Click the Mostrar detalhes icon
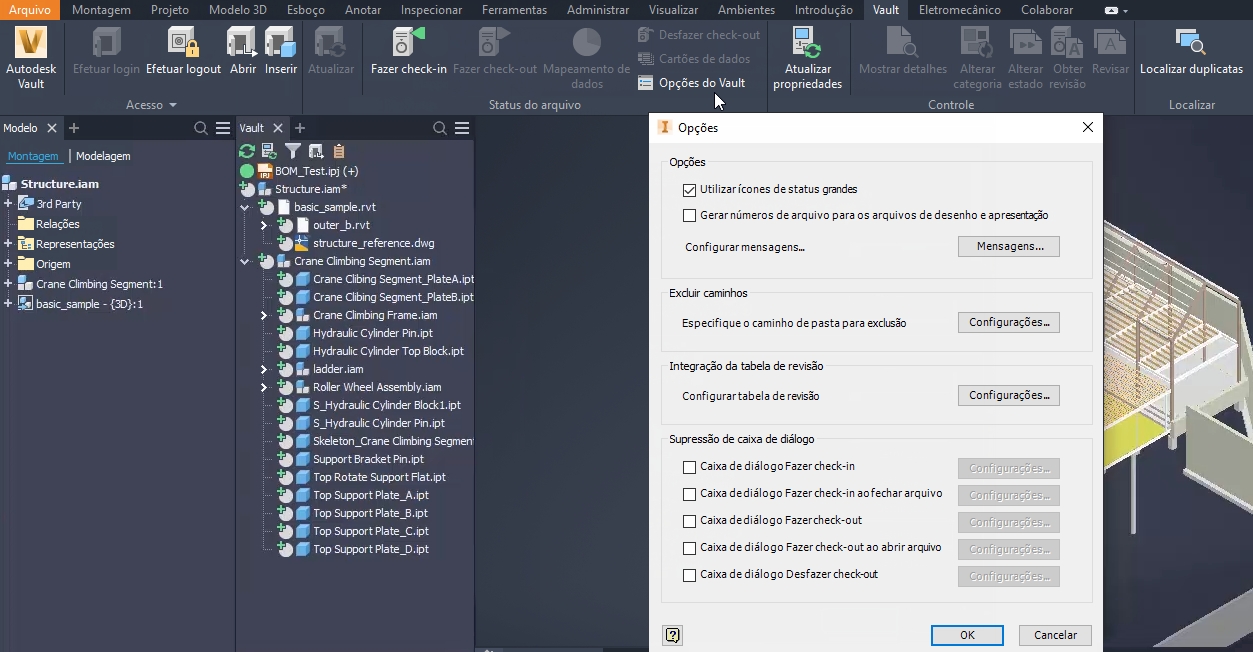This screenshot has height=652, width=1253. [x=903, y=43]
